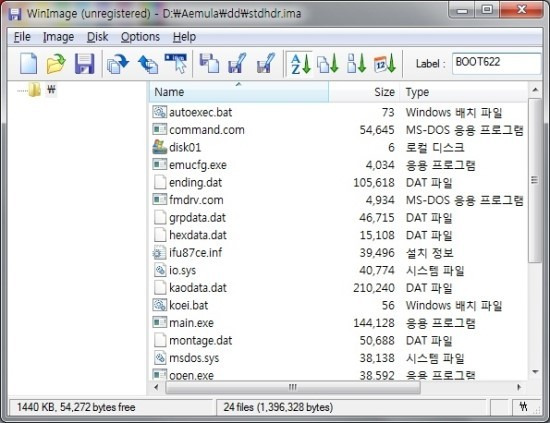Click status bar text 1440 KB free space

point(76,407)
